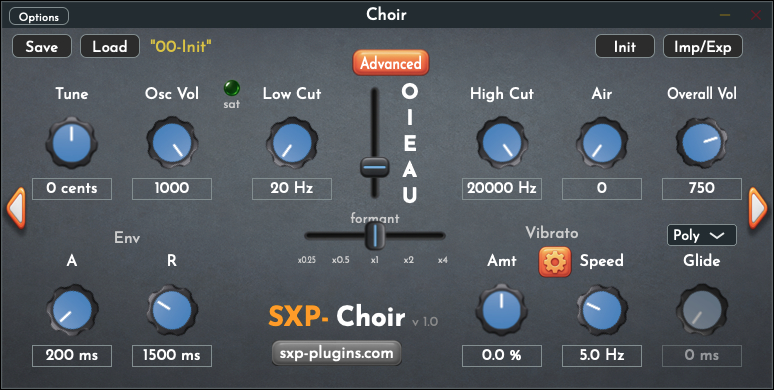Viewport: 774px width, 390px height.
Task: Click the '200 ms' attack value field
Action: coord(72,355)
